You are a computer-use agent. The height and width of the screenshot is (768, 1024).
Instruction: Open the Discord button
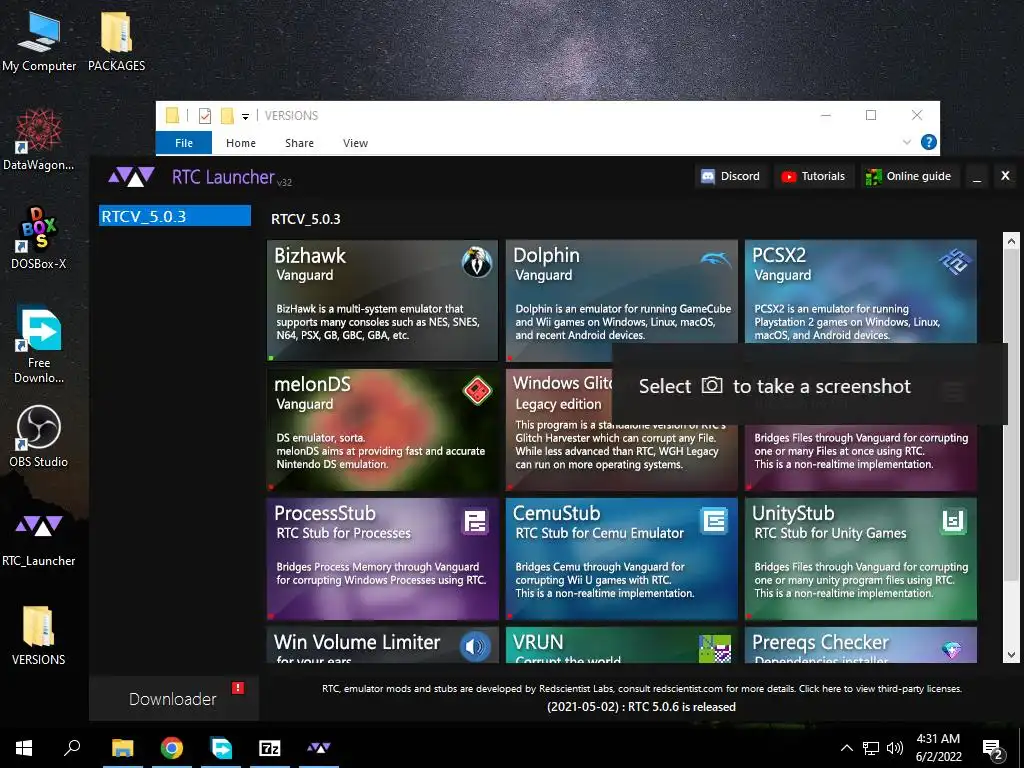(x=731, y=176)
